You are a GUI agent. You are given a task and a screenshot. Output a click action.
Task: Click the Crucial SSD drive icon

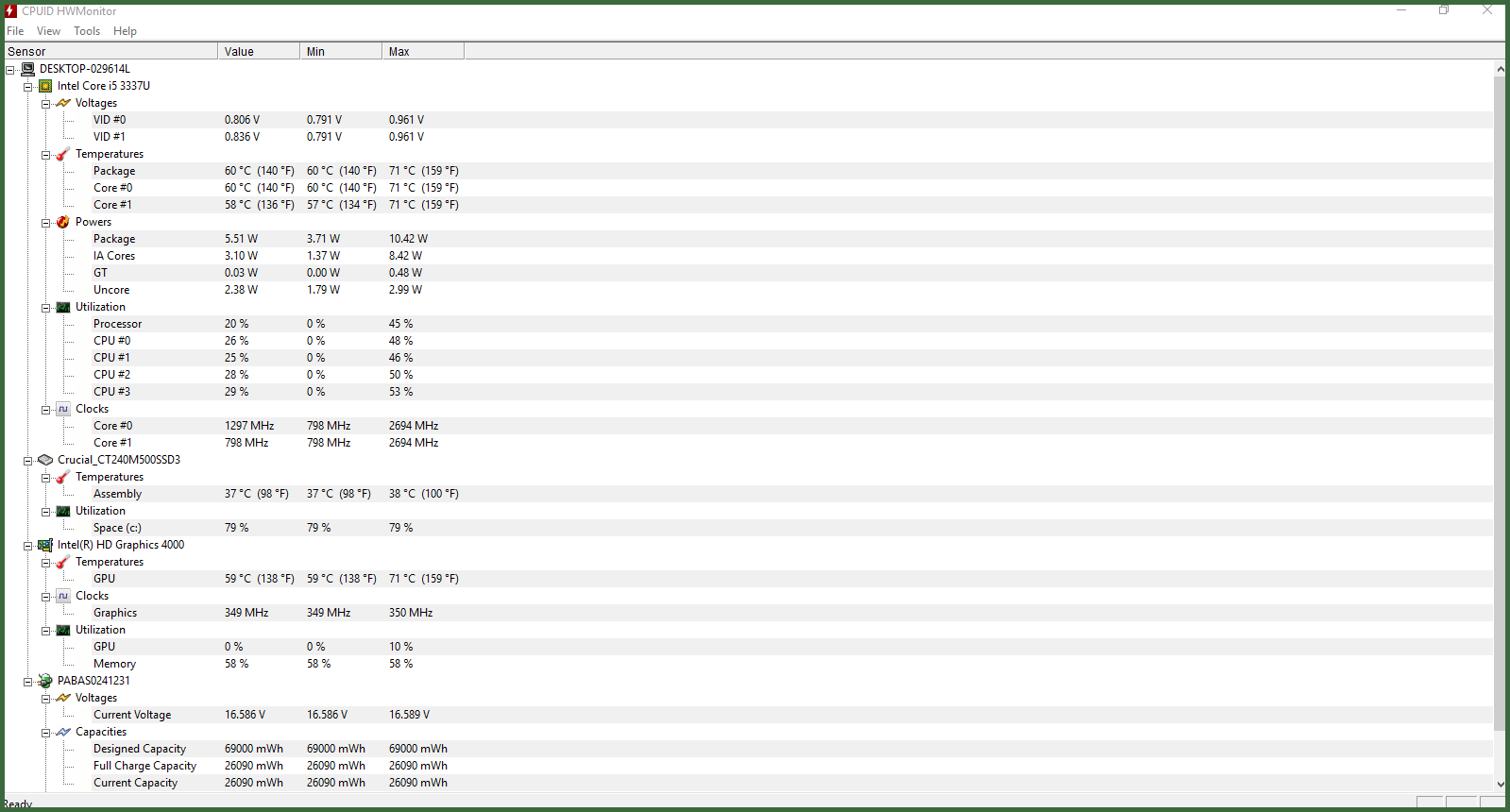tap(45, 460)
